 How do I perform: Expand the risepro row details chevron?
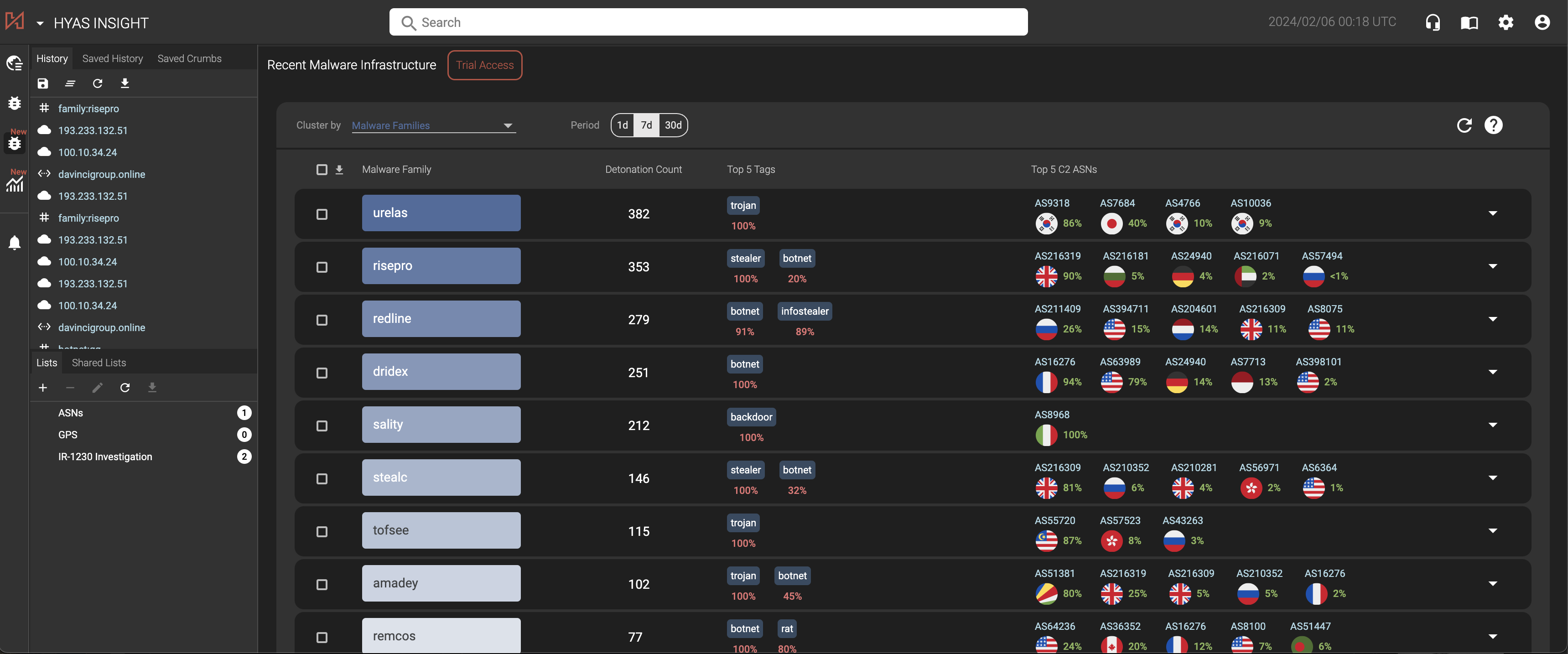click(x=1493, y=266)
